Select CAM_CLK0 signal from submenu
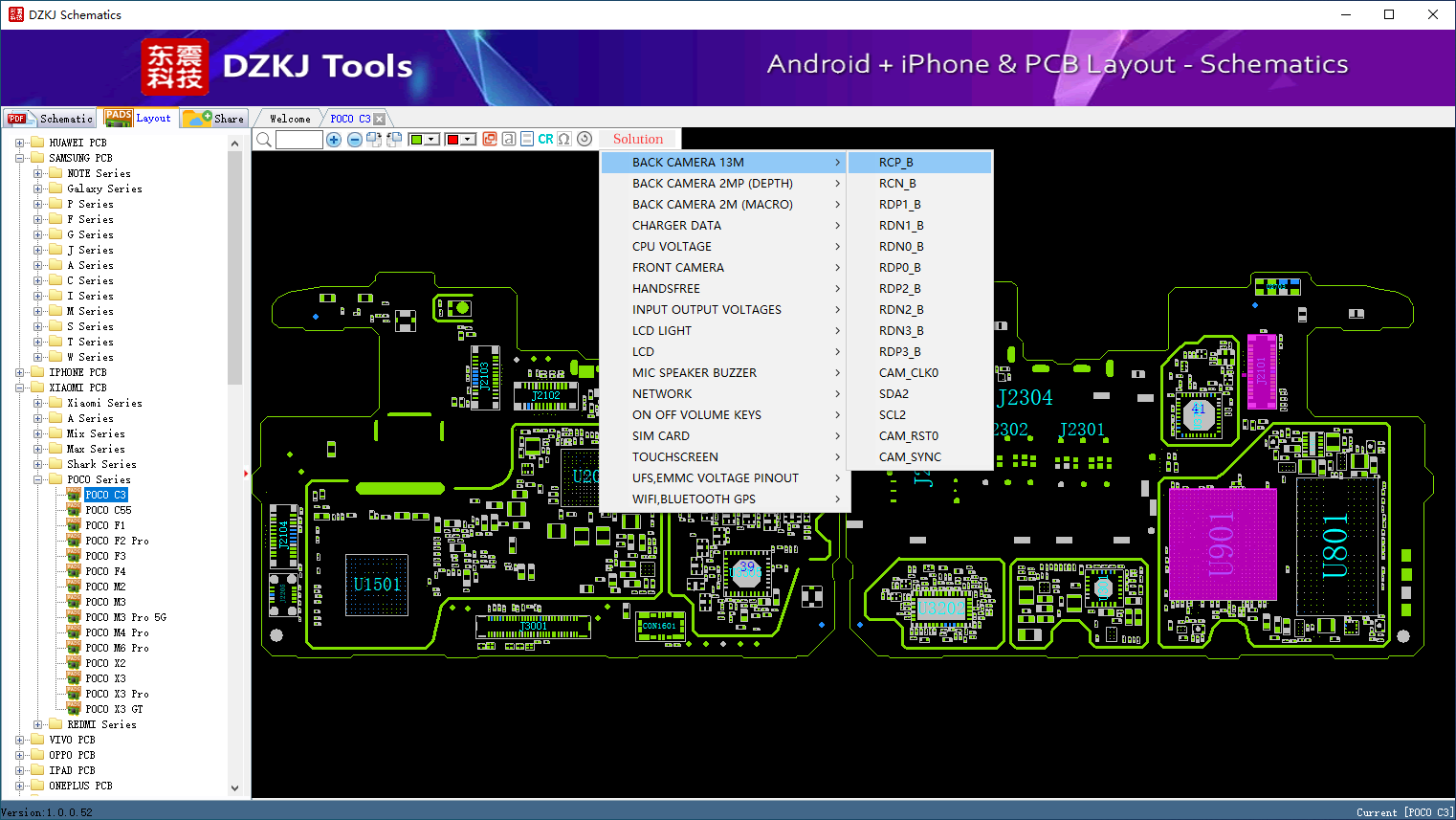 (920, 373)
